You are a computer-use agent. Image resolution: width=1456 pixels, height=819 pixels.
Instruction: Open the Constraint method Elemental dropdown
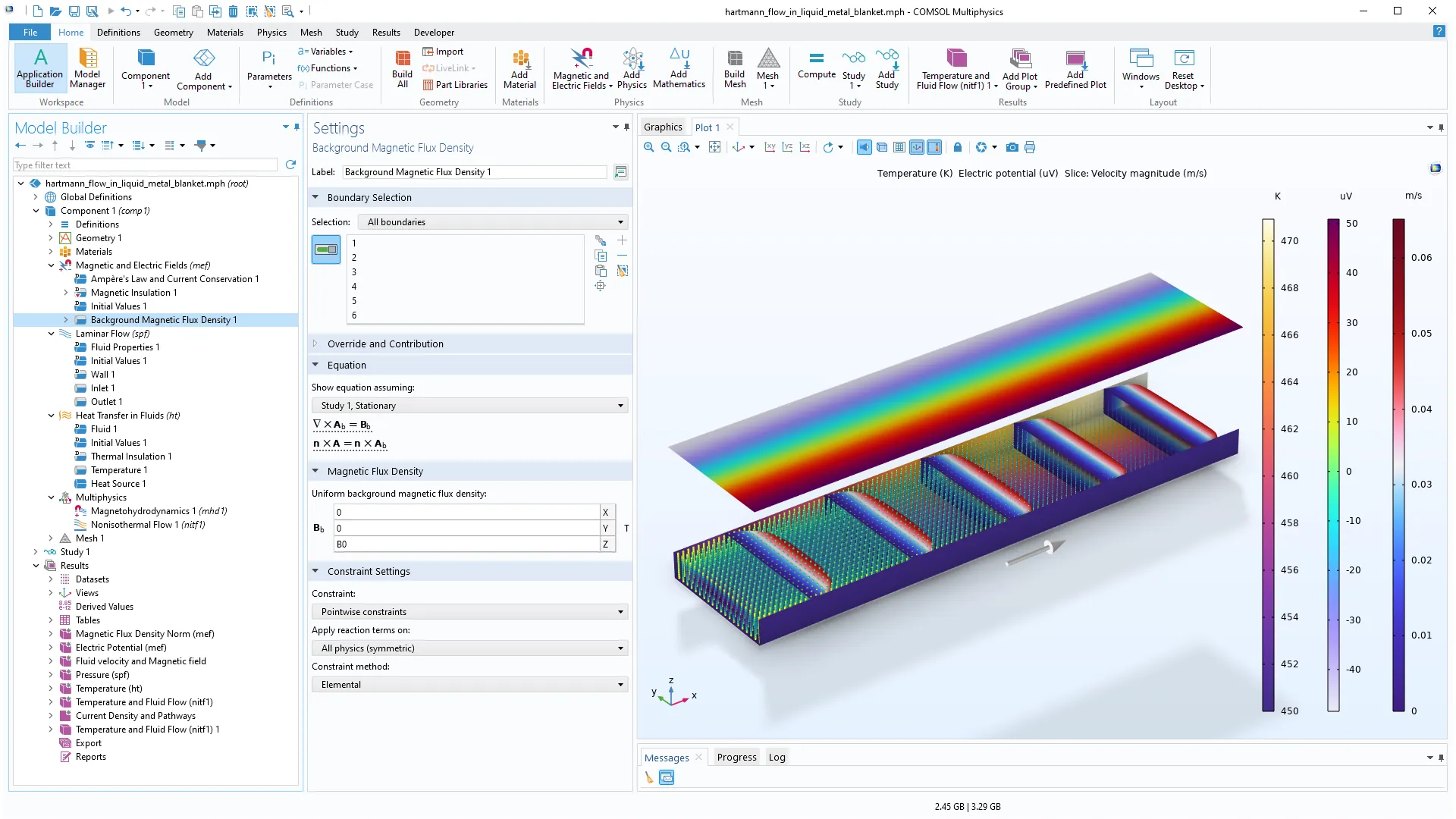coord(469,685)
